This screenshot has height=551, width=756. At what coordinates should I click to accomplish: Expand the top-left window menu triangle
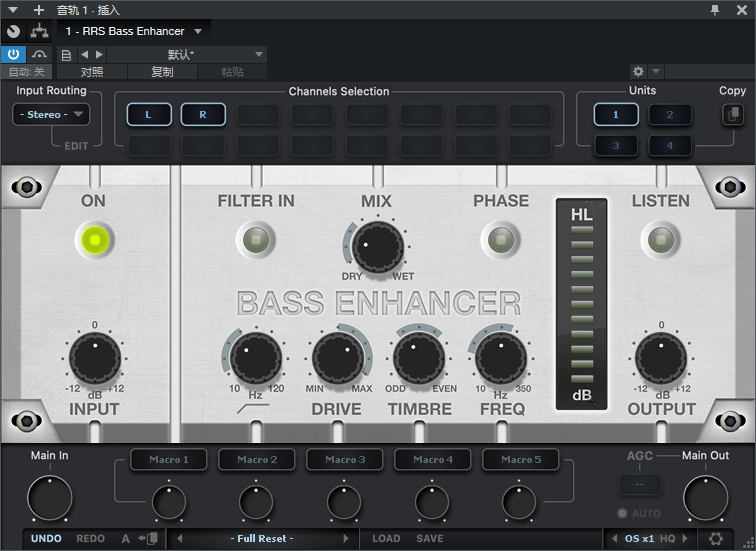[13, 10]
